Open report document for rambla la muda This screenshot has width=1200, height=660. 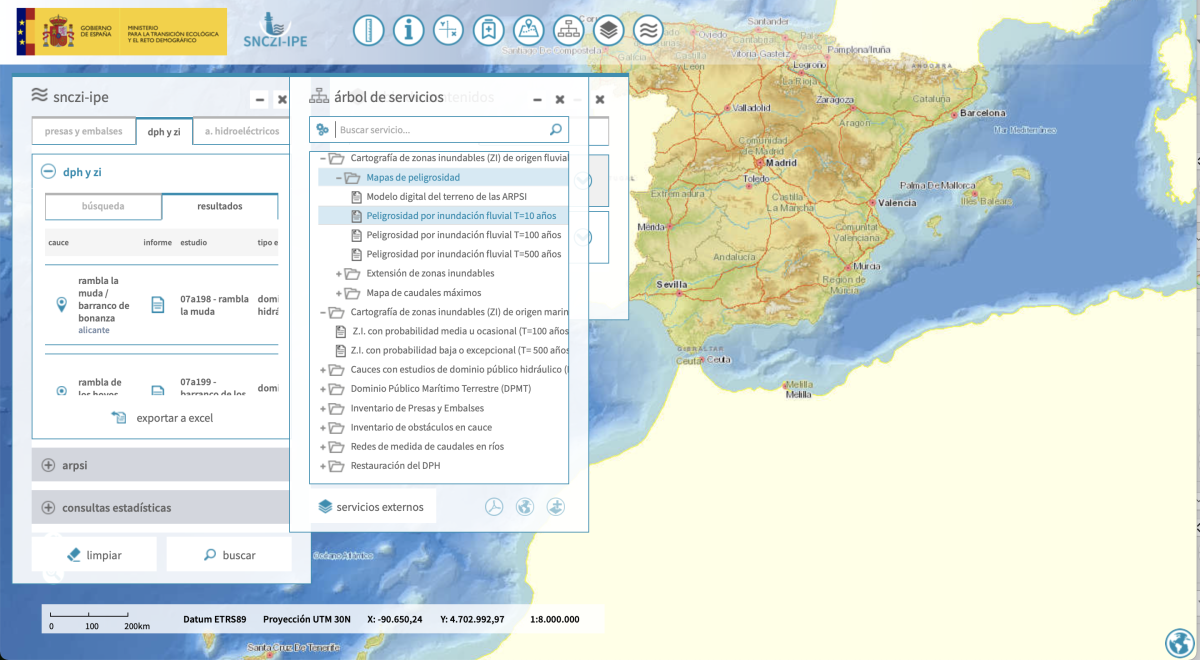click(157, 305)
